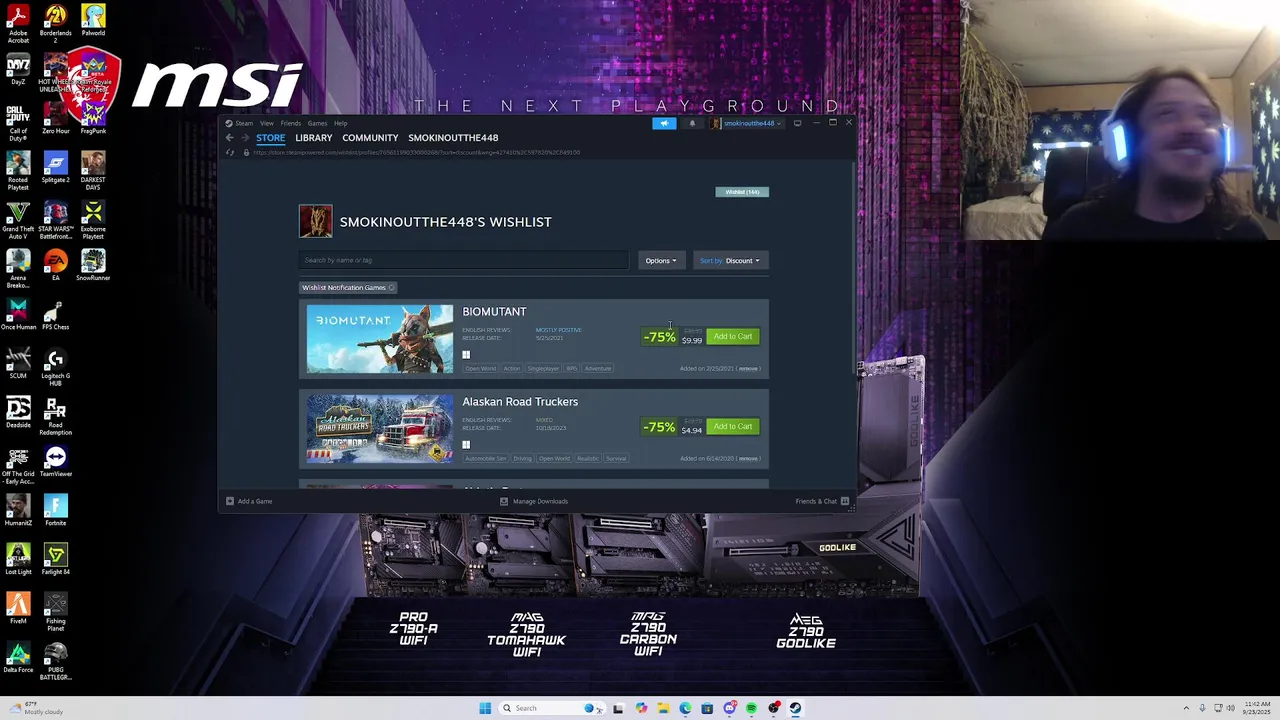Open the Steam menu in menu bar
Screen dimensions: 1280x720
pos(240,123)
